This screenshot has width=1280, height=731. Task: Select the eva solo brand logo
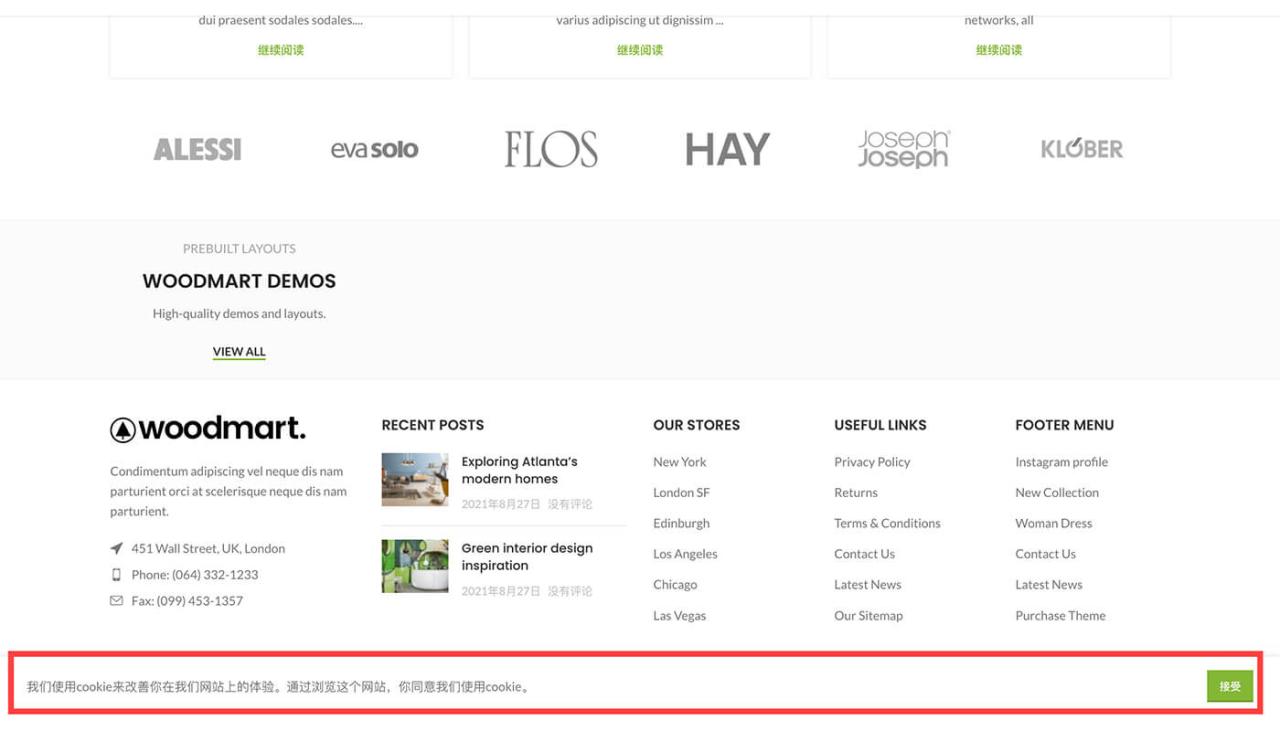(374, 148)
